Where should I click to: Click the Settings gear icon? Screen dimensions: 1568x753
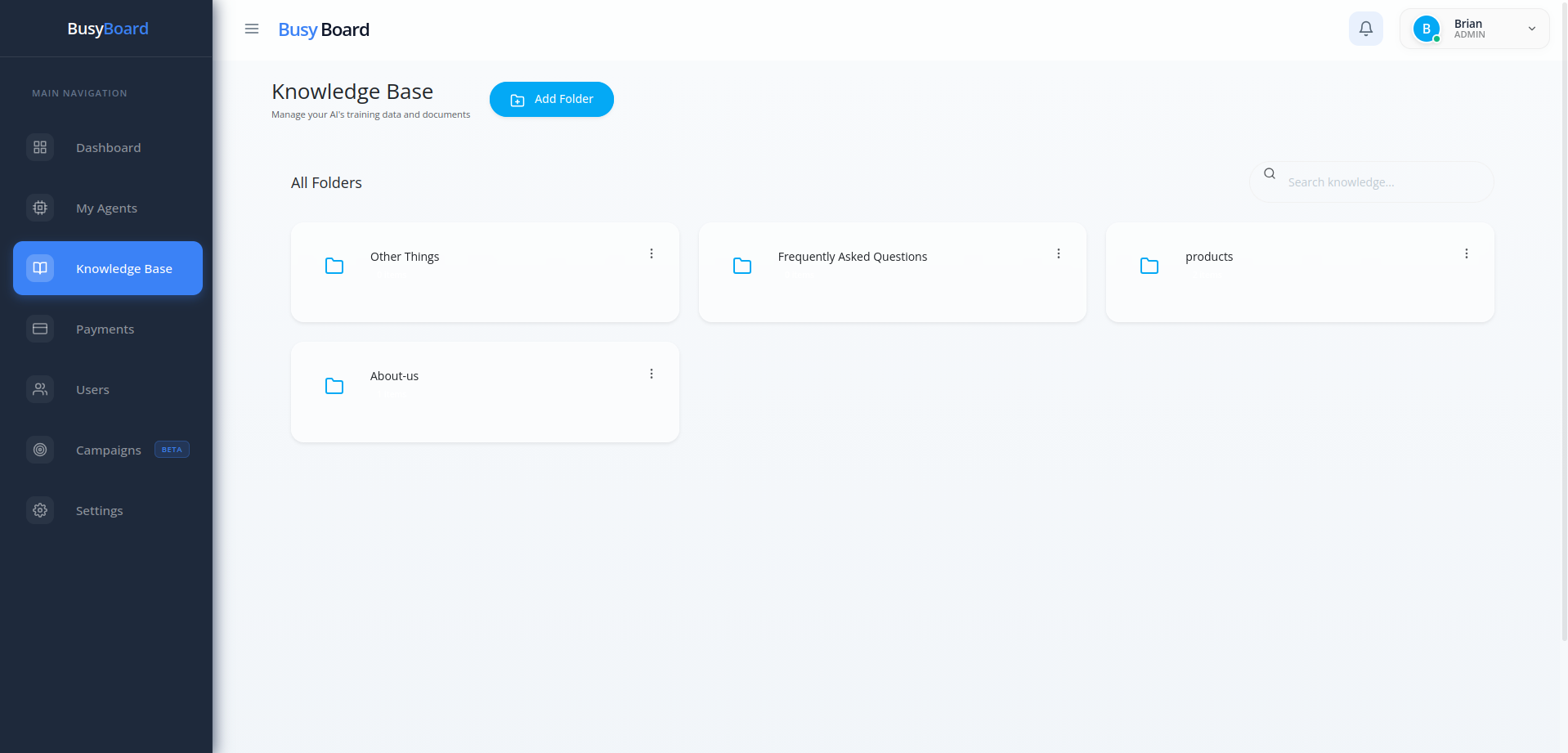click(x=39, y=510)
